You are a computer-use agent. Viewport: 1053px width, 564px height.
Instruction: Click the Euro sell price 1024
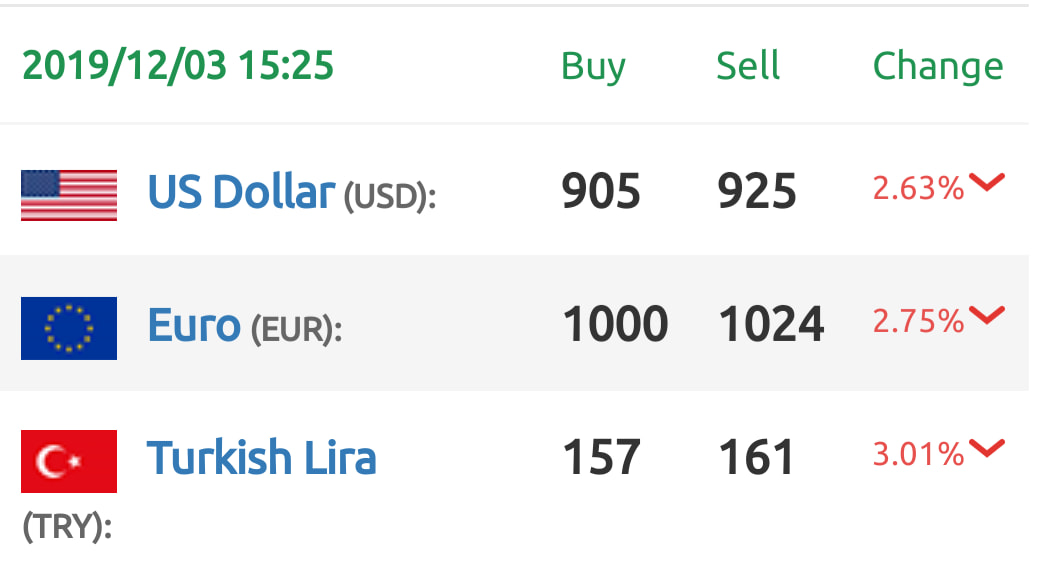(x=772, y=324)
